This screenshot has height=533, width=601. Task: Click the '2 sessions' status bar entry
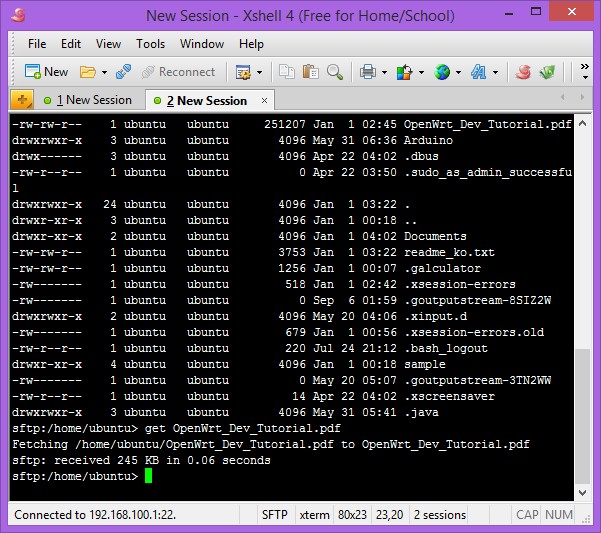440,515
